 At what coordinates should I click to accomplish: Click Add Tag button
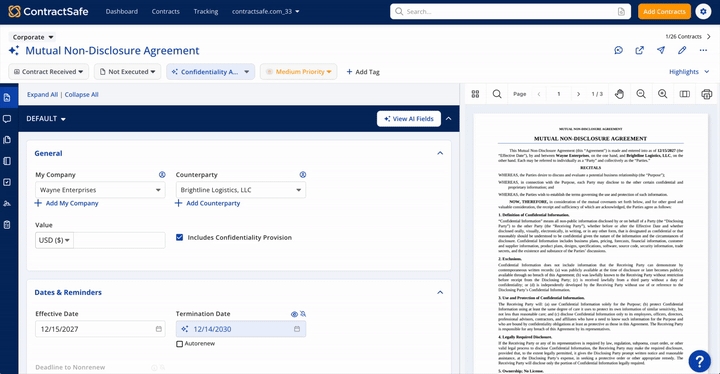363,72
